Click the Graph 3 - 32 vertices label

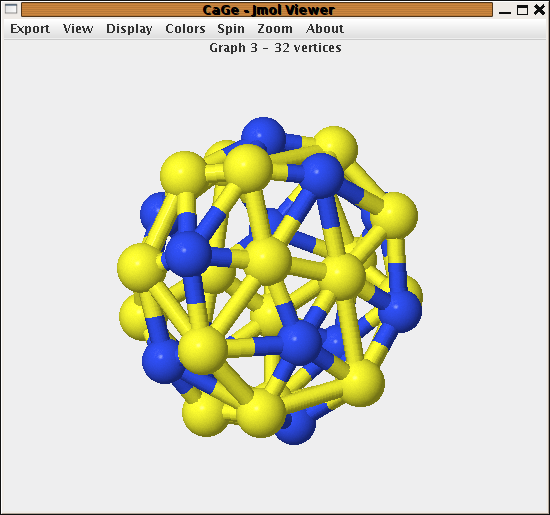[x=275, y=48]
